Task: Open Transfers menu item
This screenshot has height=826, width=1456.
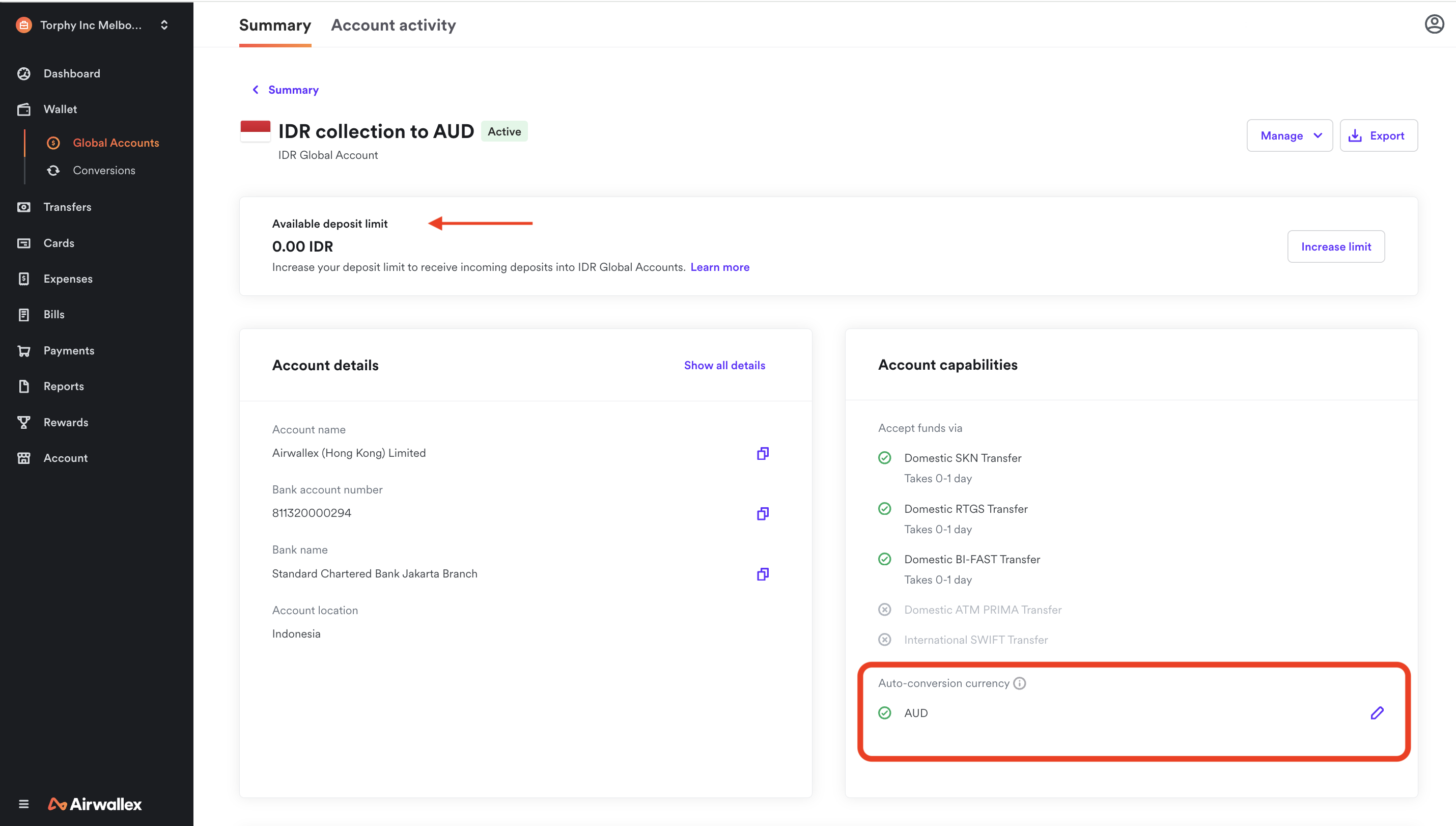Action: point(67,207)
